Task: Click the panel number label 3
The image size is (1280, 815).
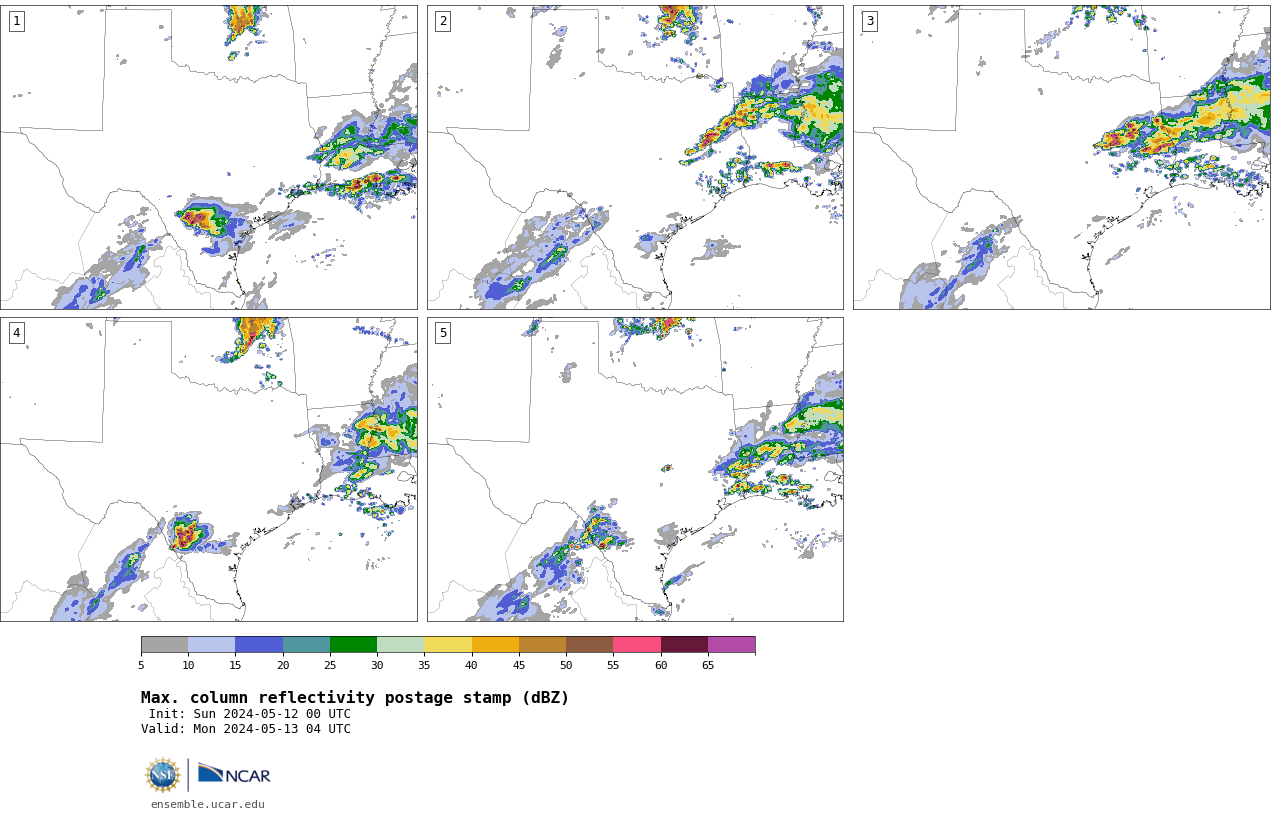Action: (x=869, y=21)
